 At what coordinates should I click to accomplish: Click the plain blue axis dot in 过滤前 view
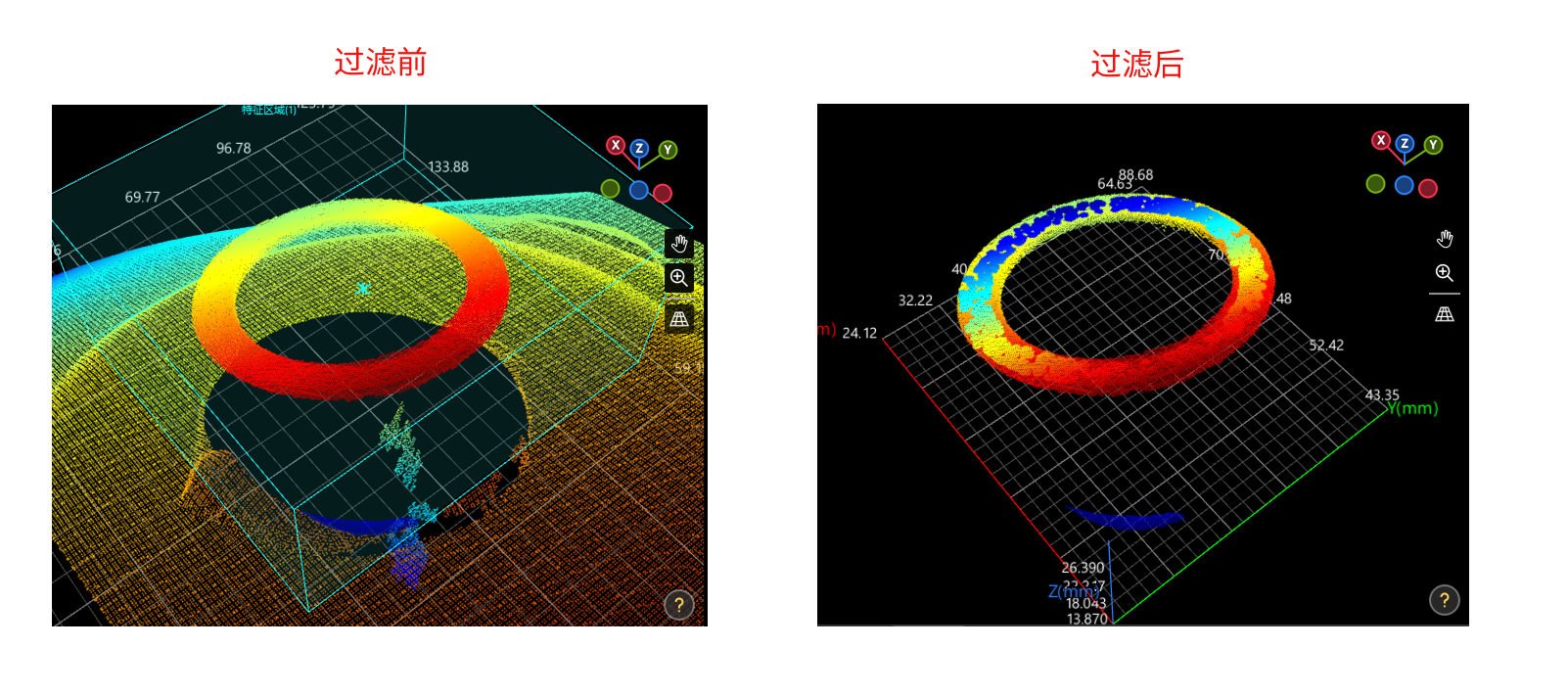point(638,190)
